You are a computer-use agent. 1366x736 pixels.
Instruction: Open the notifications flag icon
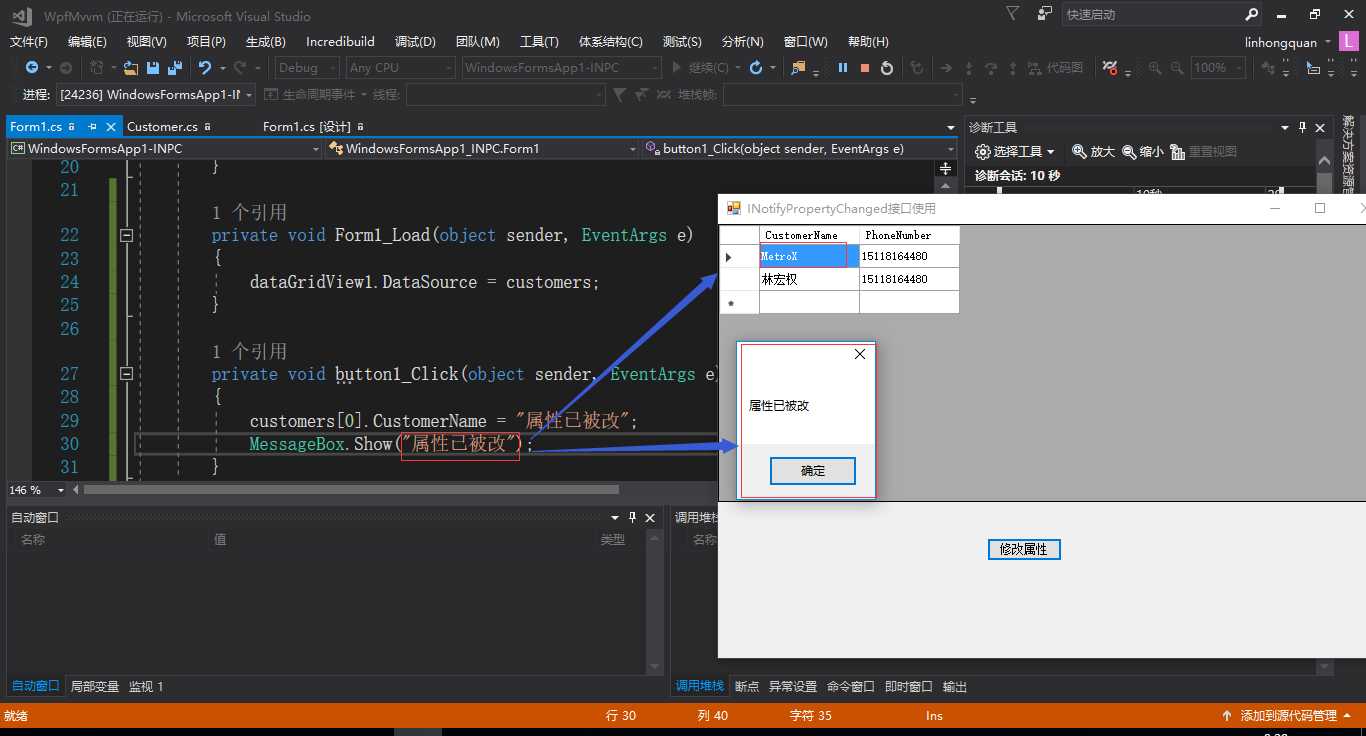pyautogui.click(x=1013, y=14)
